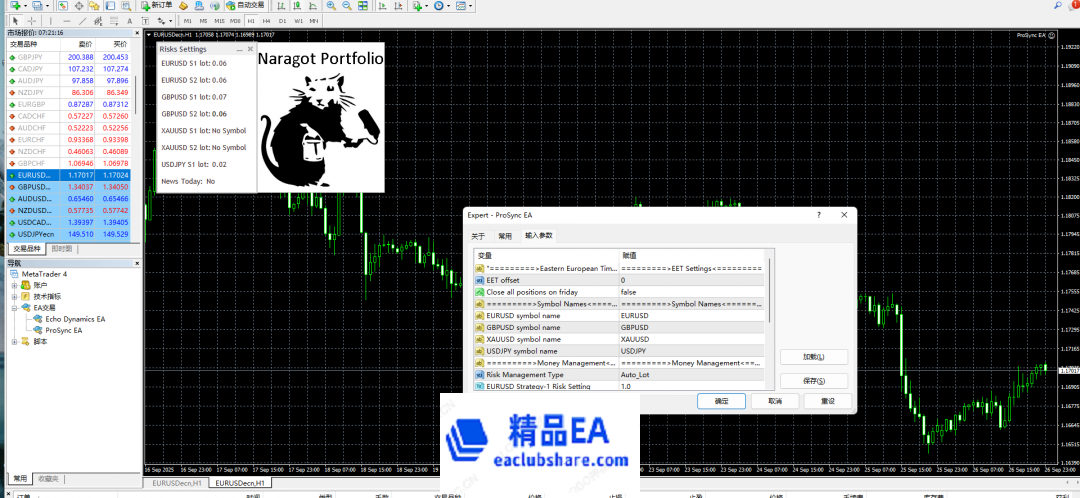Open the 即时图 tick chart tab
Screen dimensions: 1080x498
pyautogui.click(x=61, y=249)
